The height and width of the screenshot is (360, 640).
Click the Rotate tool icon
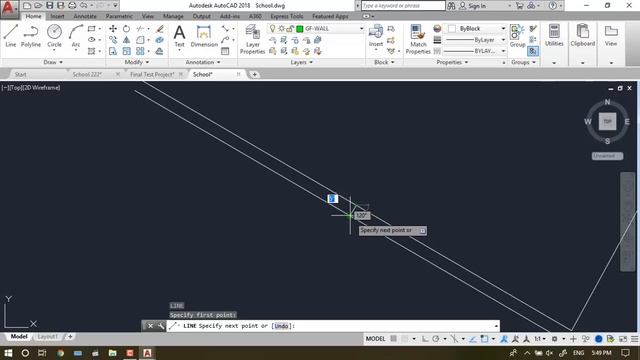(x=127, y=29)
